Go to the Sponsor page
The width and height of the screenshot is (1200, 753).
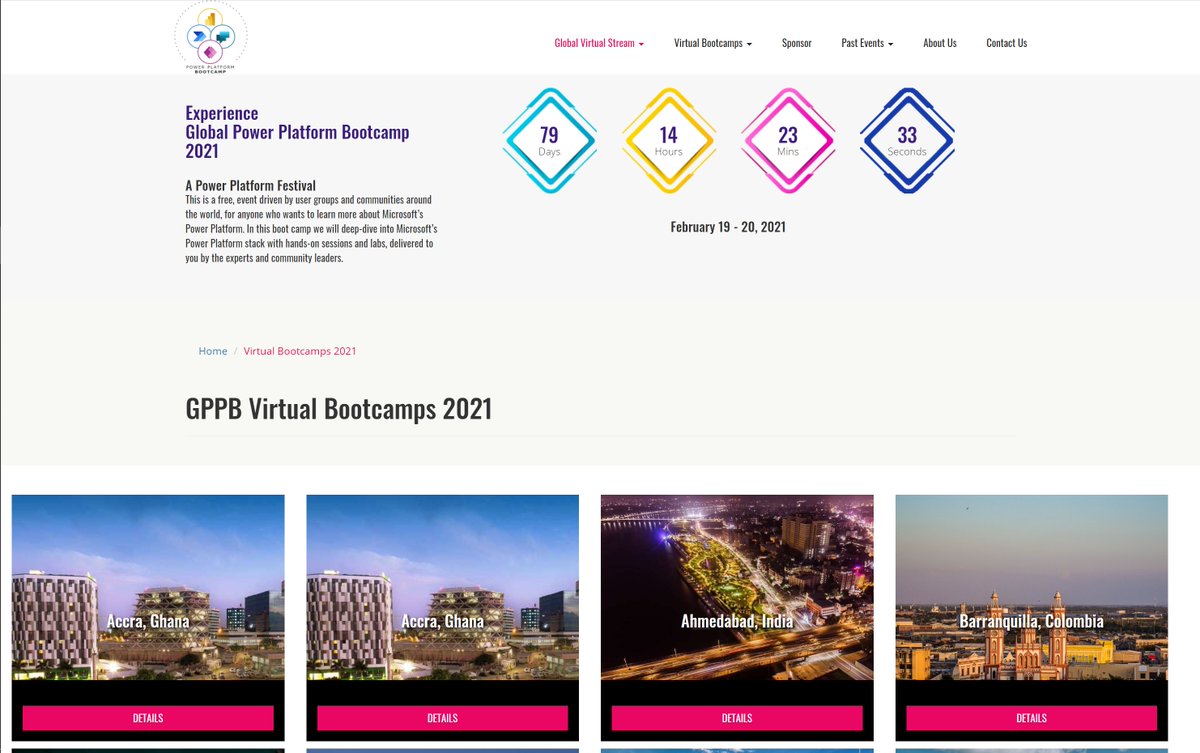797,43
